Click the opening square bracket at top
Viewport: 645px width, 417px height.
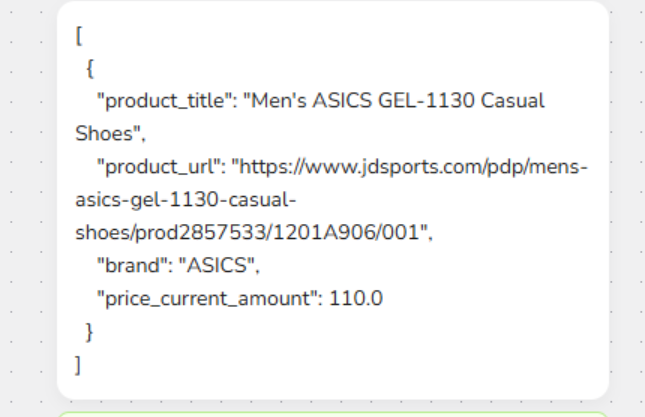[x=78, y=36]
